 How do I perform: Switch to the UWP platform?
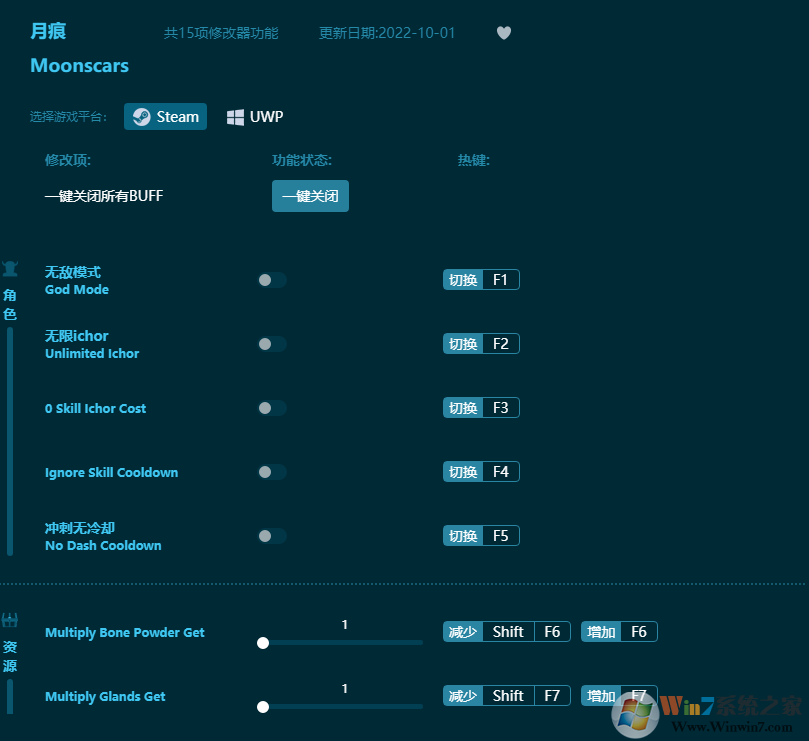pyautogui.click(x=255, y=117)
